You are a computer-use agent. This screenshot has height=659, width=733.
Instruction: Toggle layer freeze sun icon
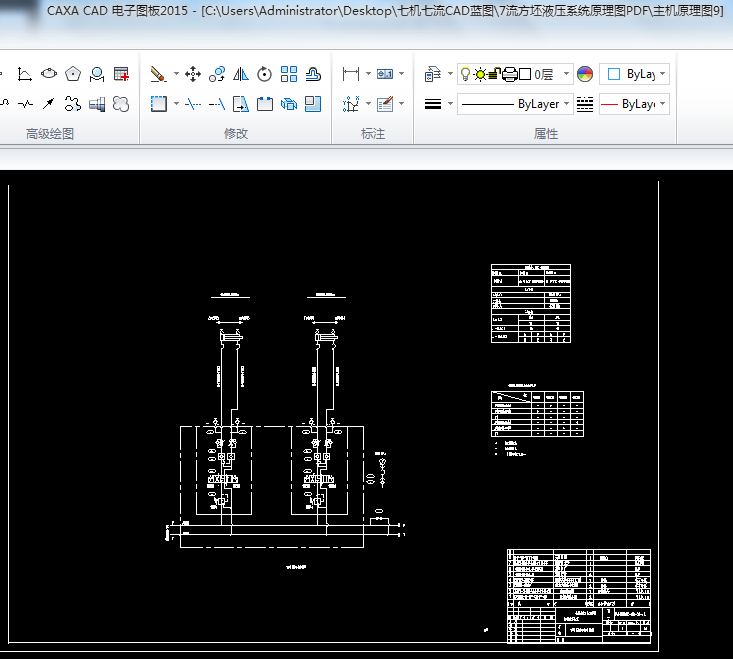[x=480, y=74]
